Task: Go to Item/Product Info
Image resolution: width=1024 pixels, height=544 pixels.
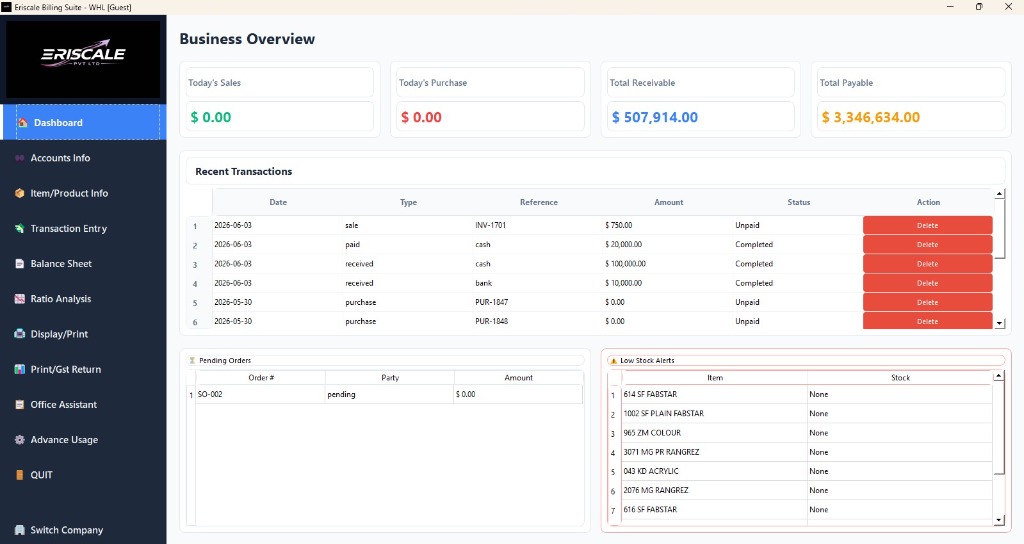Action: 83,193
